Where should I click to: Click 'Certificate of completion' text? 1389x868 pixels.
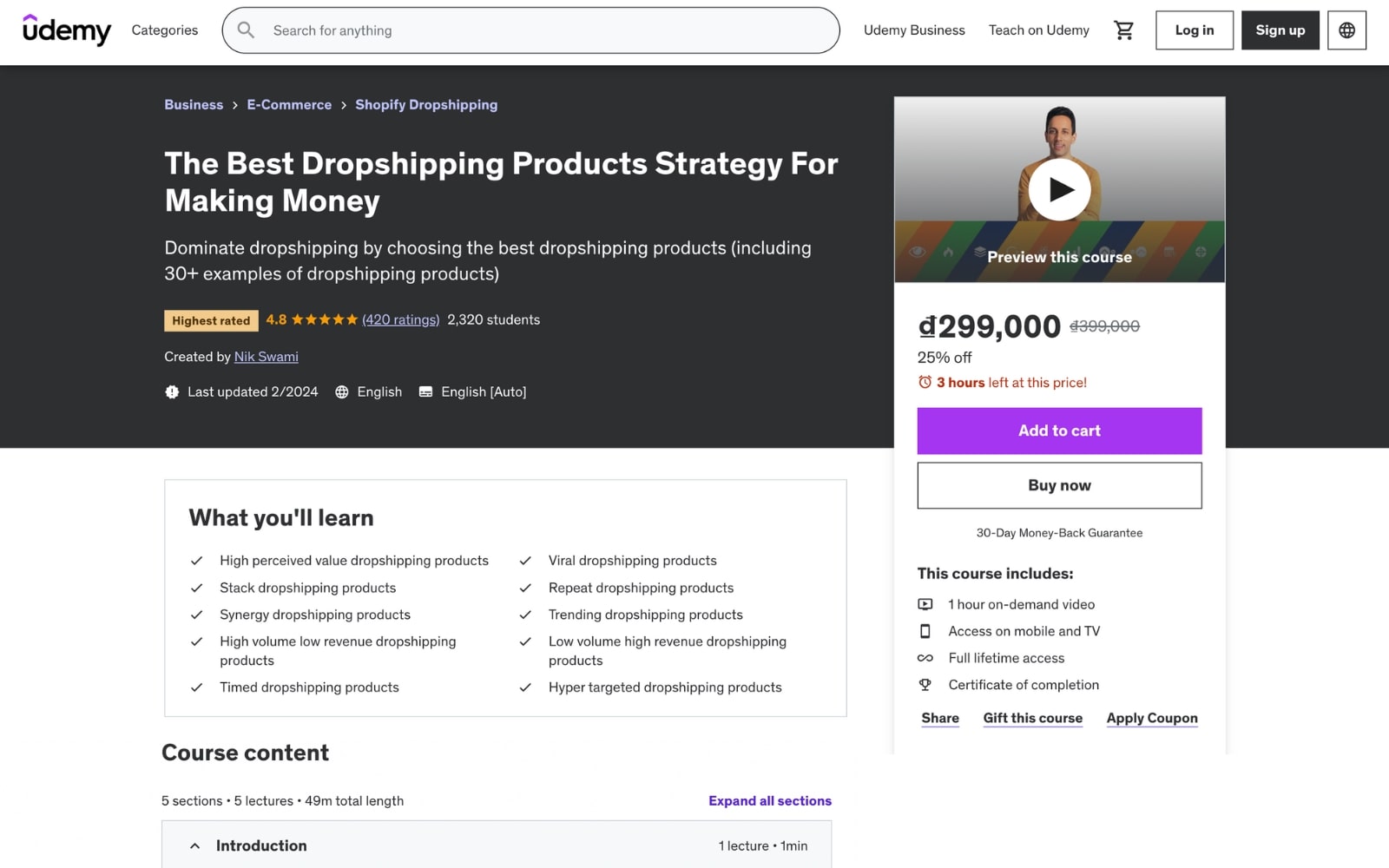[1024, 685]
